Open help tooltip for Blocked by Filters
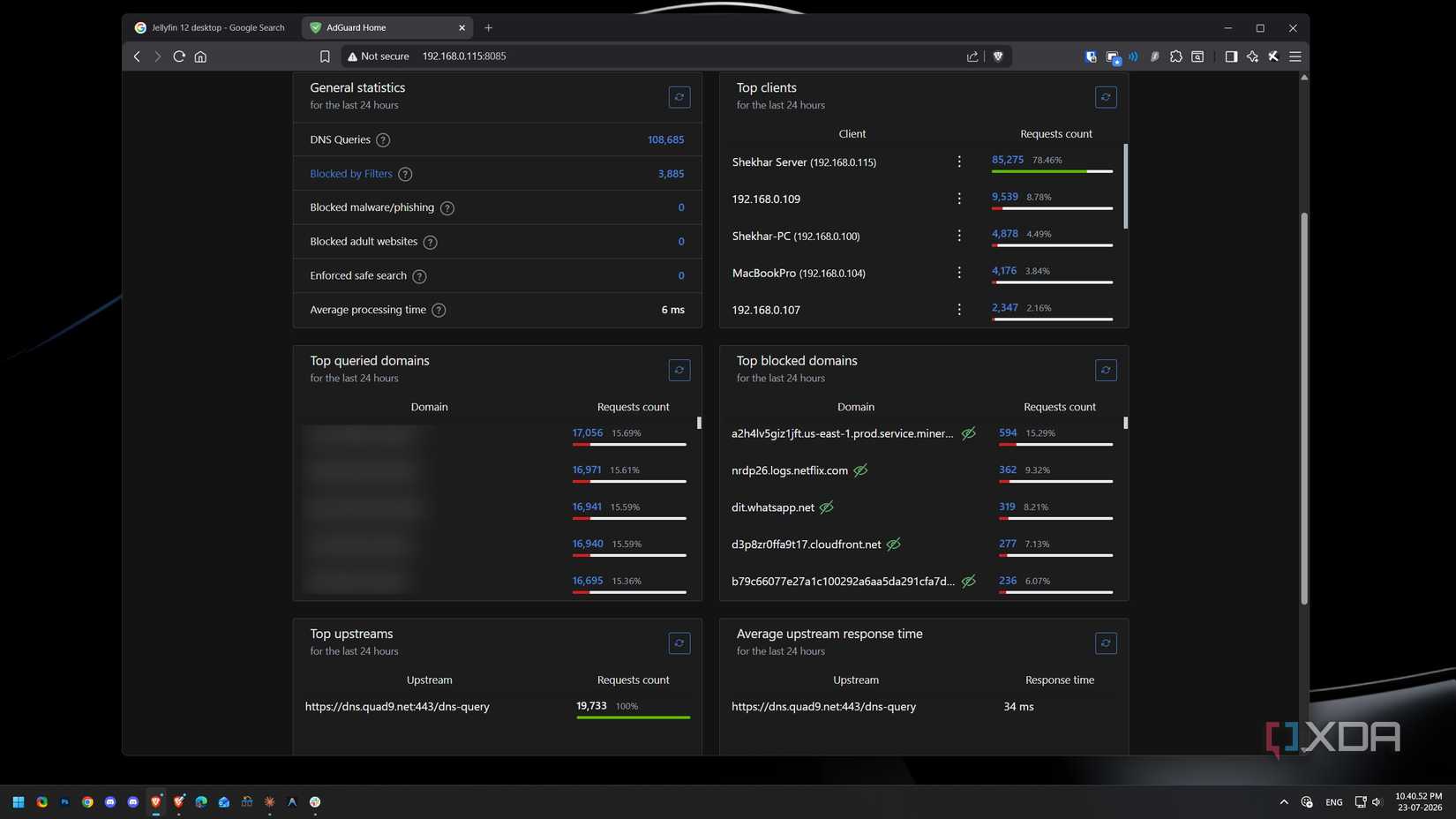 click(x=405, y=175)
